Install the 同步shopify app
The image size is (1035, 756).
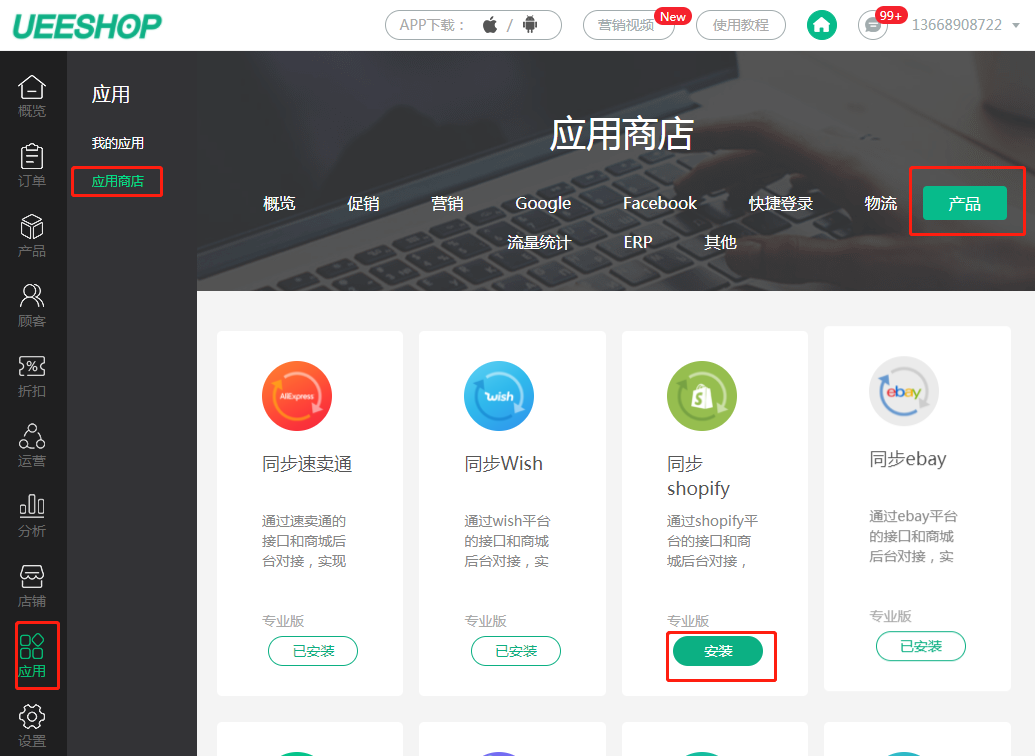(718, 651)
